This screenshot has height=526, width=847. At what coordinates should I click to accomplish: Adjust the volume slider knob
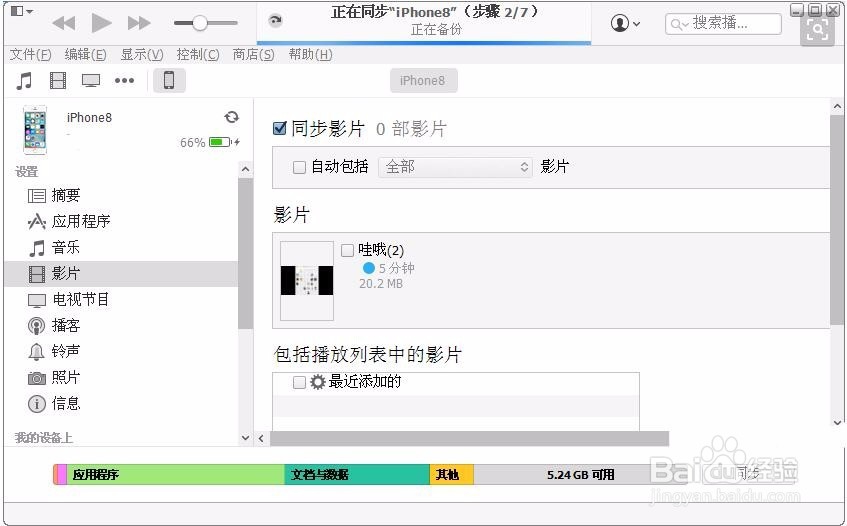pos(200,23)
